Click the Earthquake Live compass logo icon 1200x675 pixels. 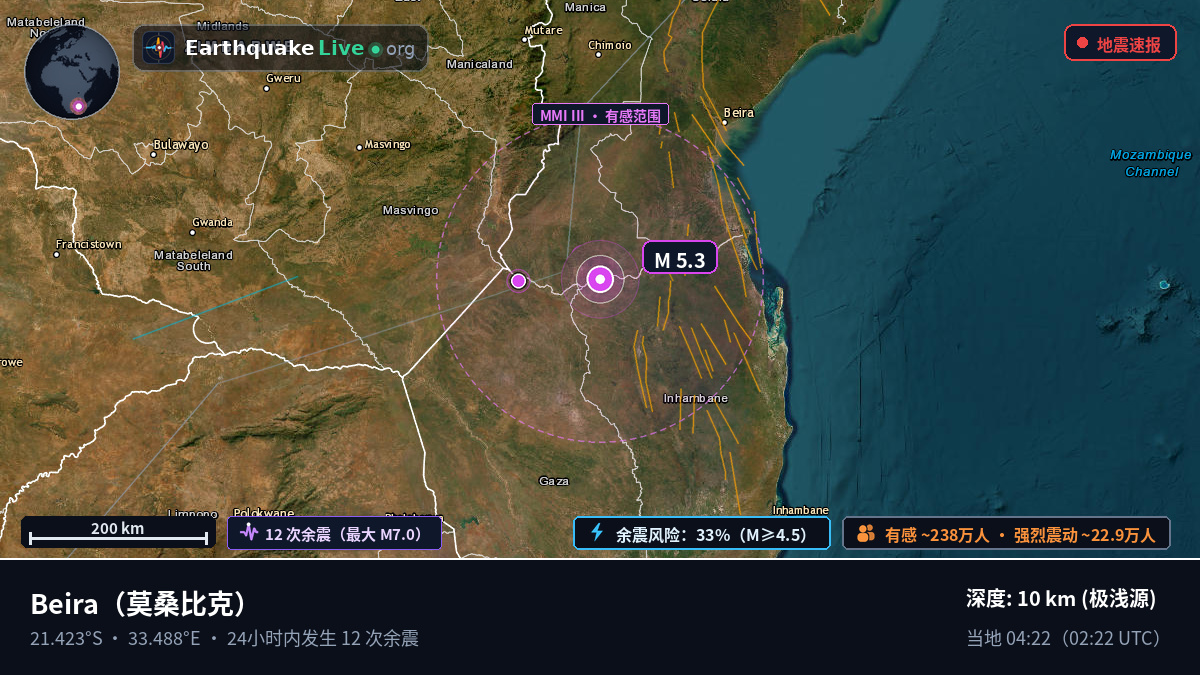coord(158,48)
